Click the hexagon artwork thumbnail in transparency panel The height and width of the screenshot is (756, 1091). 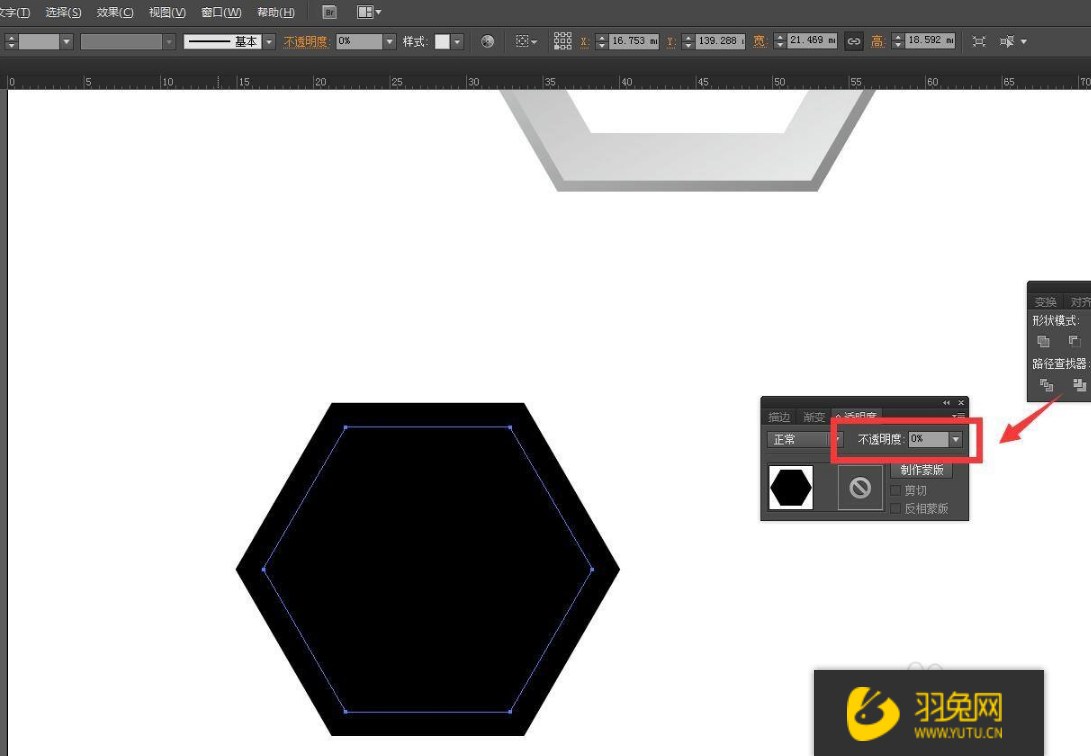click(791, 488)
